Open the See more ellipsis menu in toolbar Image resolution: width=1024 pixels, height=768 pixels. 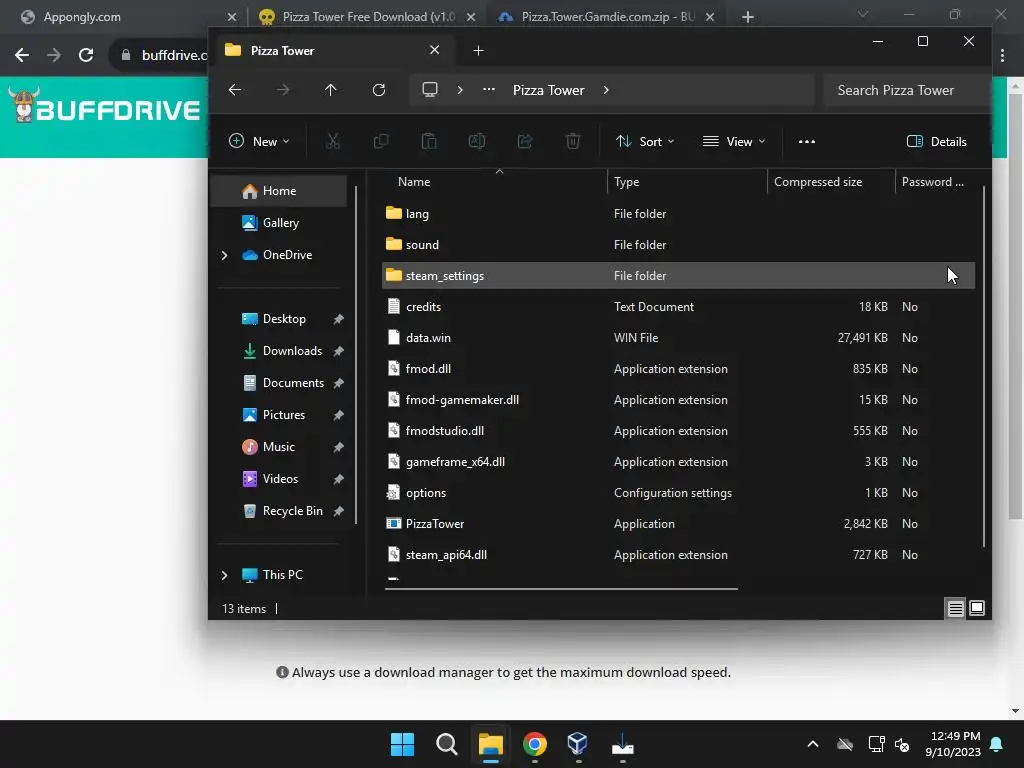807,141
